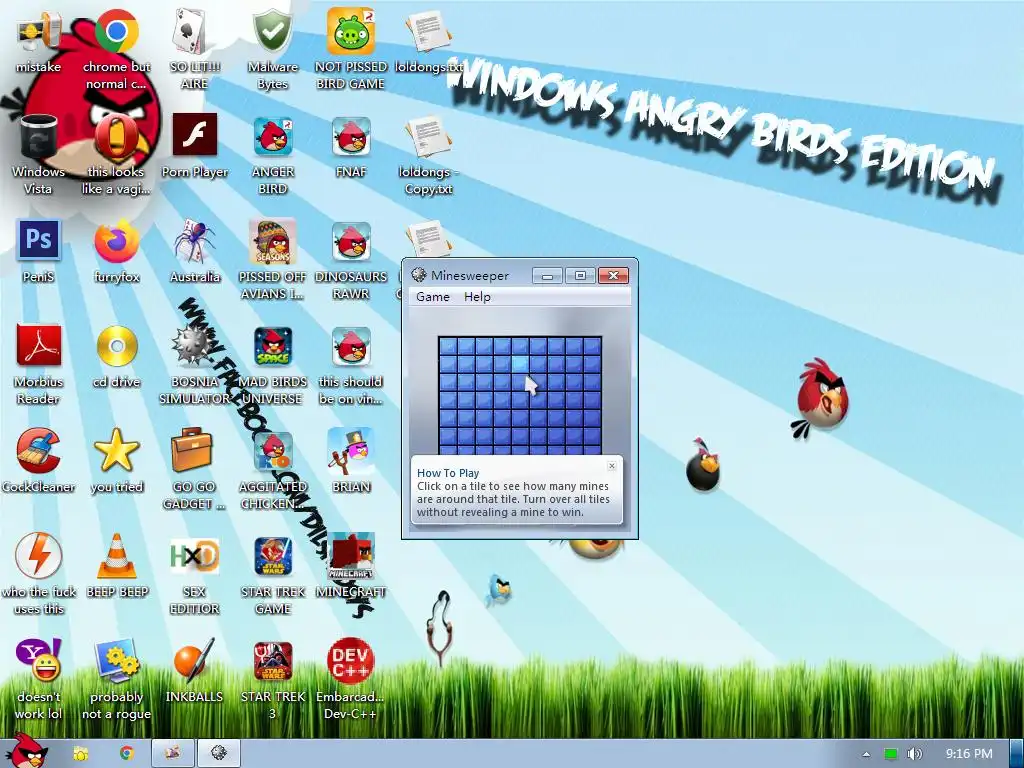Select the 'ANGER BIRD' desktop icon

[273, 136]
